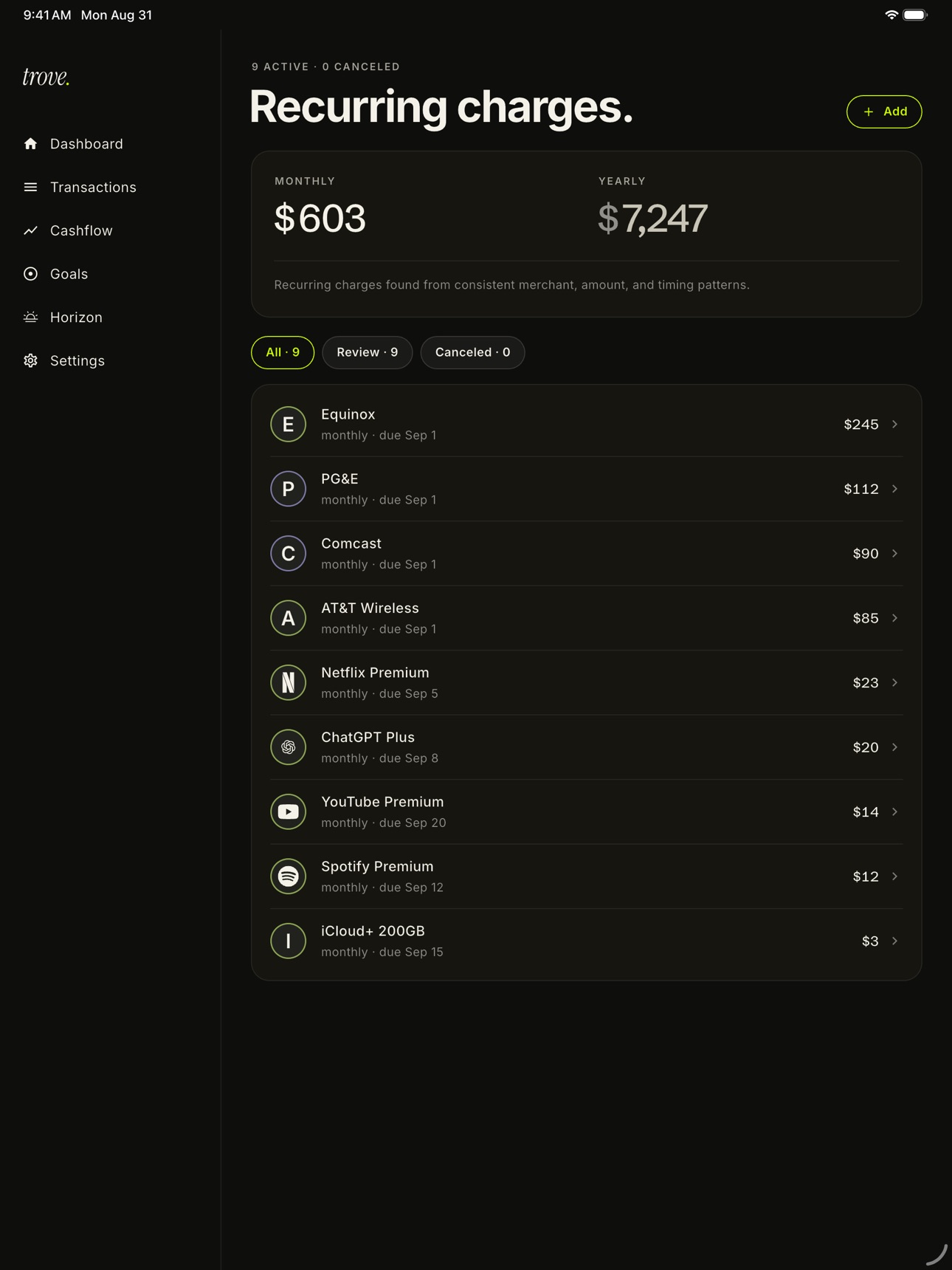Click the Settings gear icon

(30, 360)
